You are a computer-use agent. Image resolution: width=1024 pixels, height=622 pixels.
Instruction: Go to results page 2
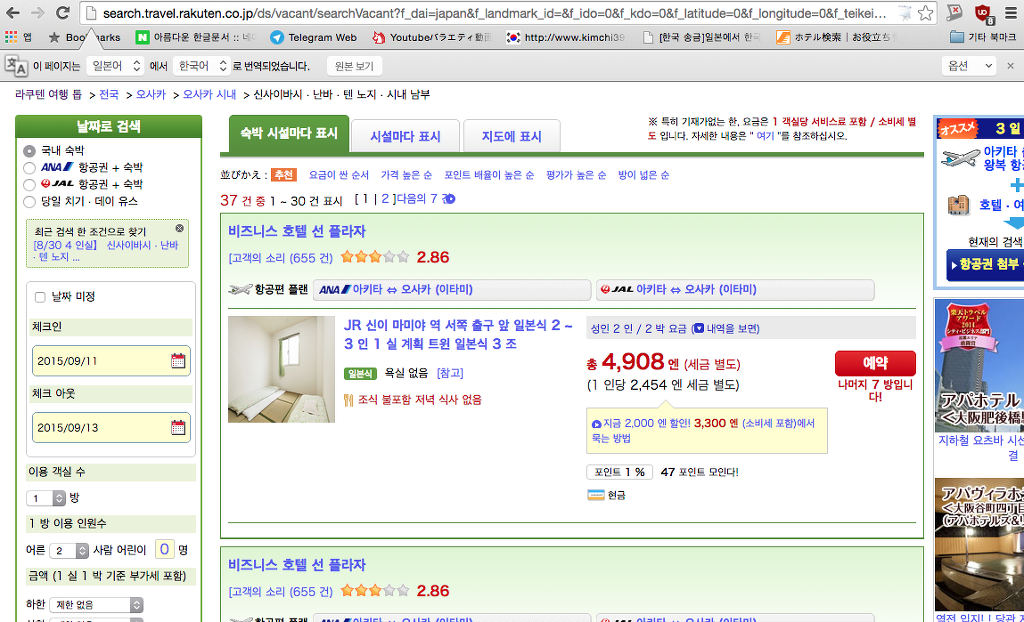(385, 199)
